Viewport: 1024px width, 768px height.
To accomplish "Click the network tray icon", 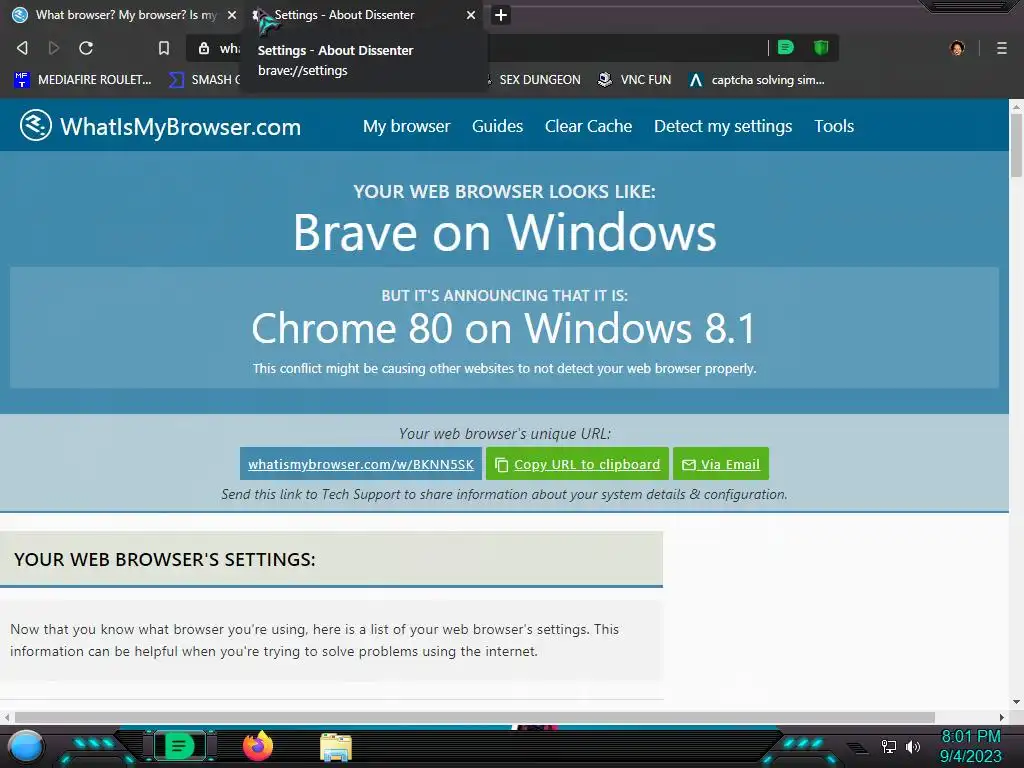I will coord(889,746).
